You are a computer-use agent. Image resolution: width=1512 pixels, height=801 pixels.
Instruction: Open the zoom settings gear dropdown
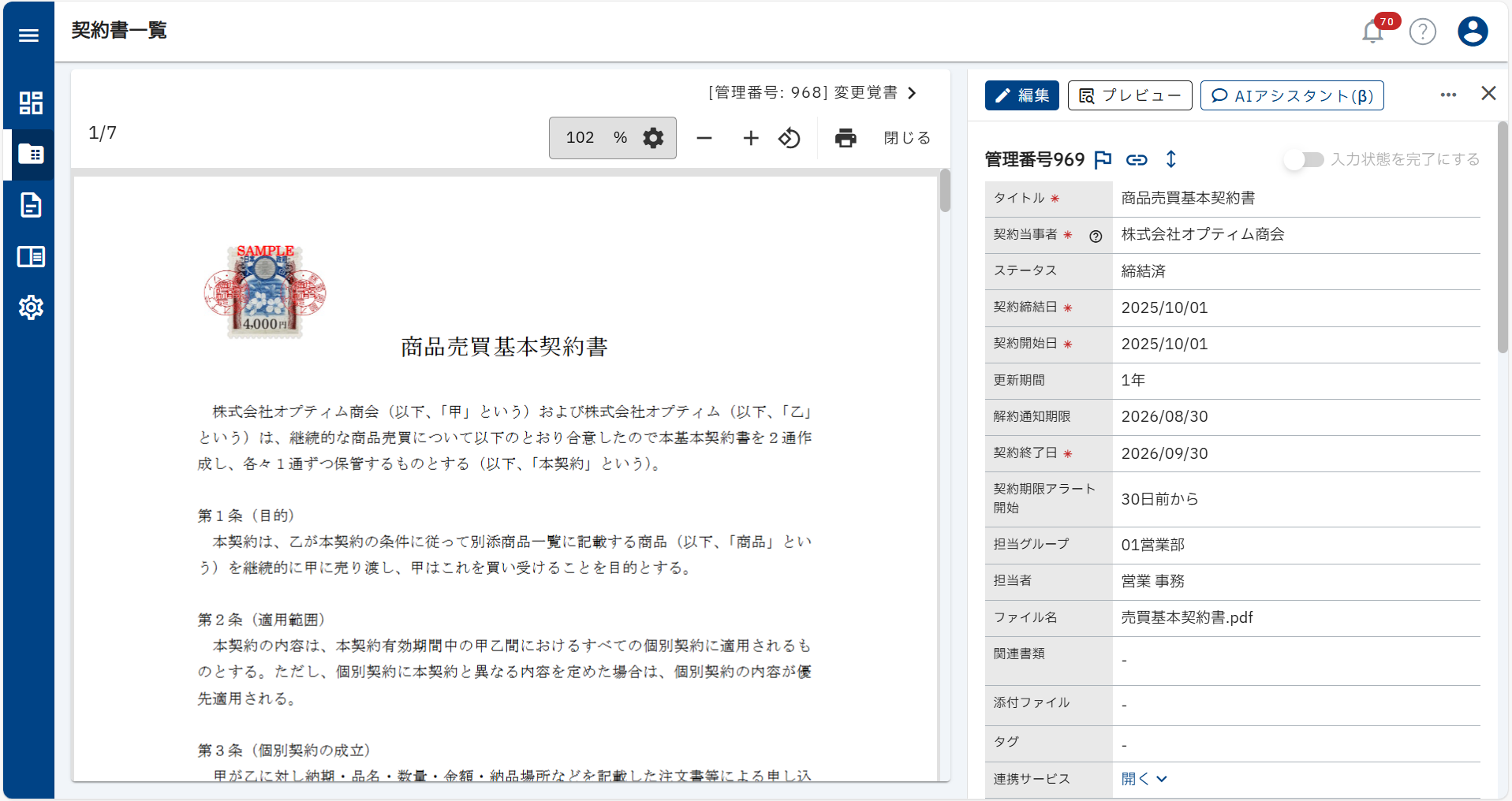652,137
